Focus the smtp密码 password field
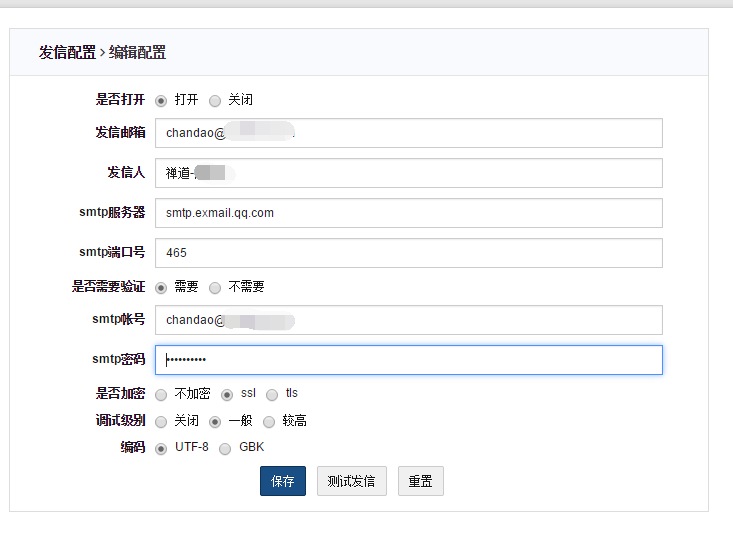This screenshot has height=535, width=733. [408, 360]
